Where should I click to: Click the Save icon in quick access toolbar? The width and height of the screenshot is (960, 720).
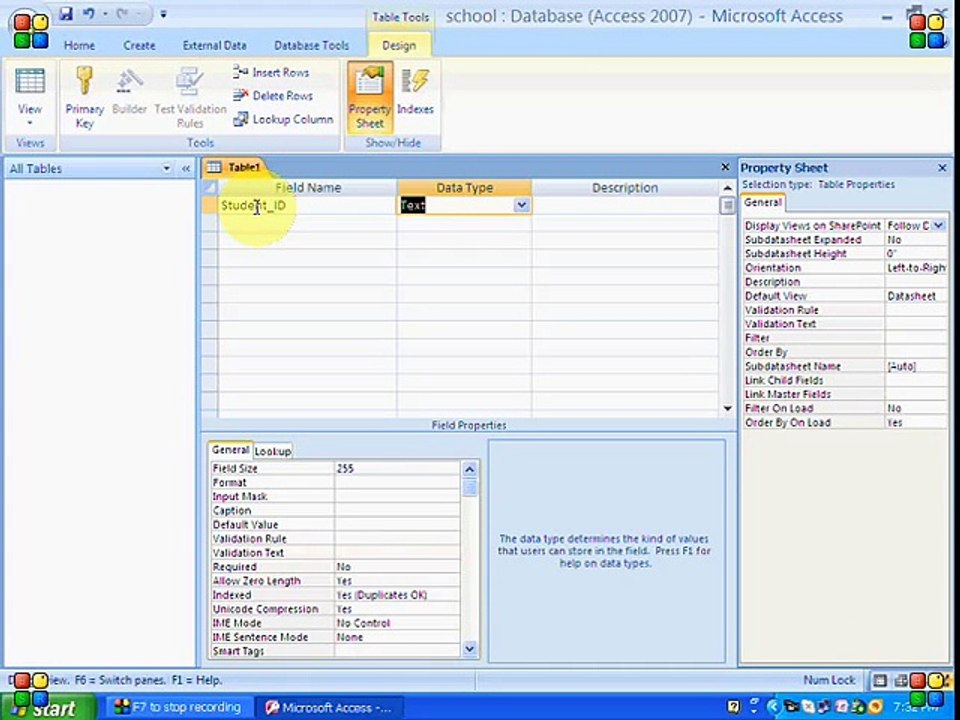point(66,13)
